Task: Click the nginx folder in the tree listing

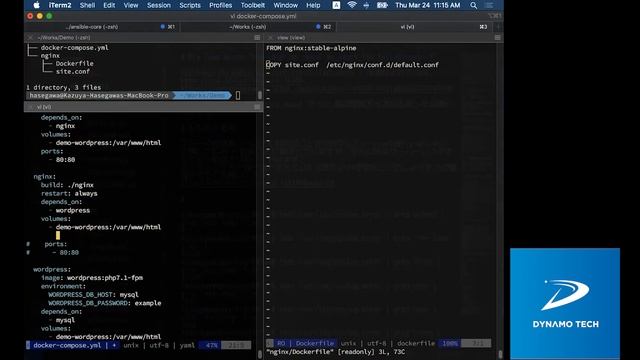Action: pyautogui.click(x=50, y=56)
